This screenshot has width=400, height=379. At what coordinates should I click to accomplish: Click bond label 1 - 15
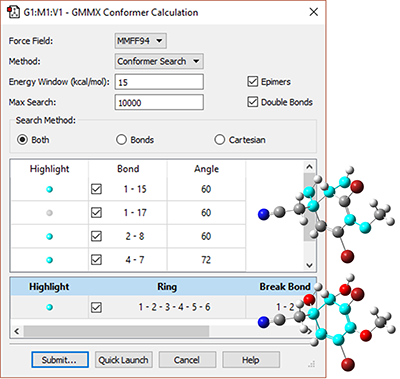click(135, 189)
